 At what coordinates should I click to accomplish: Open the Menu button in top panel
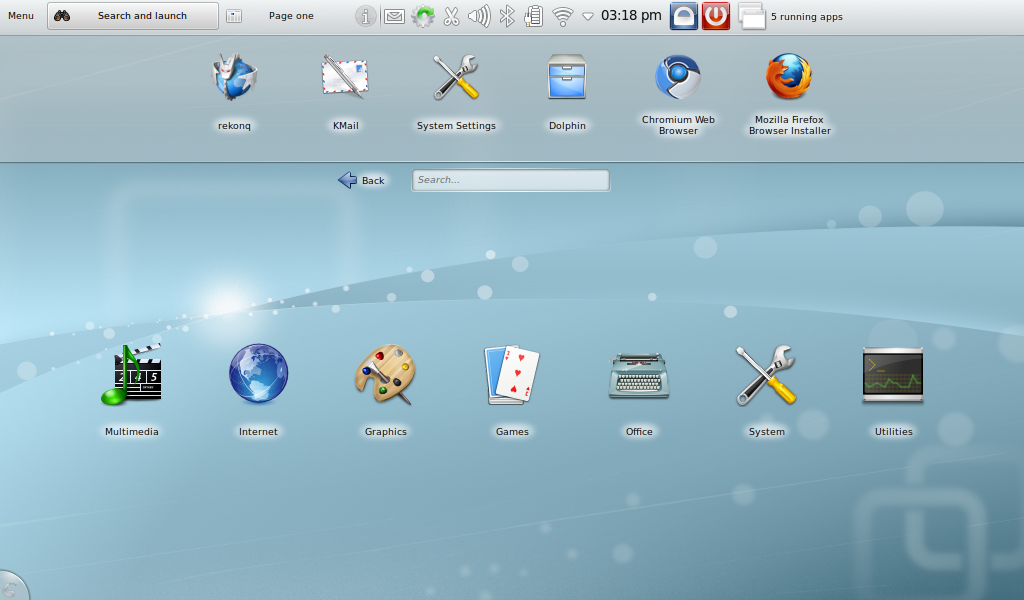click(21, 16)
